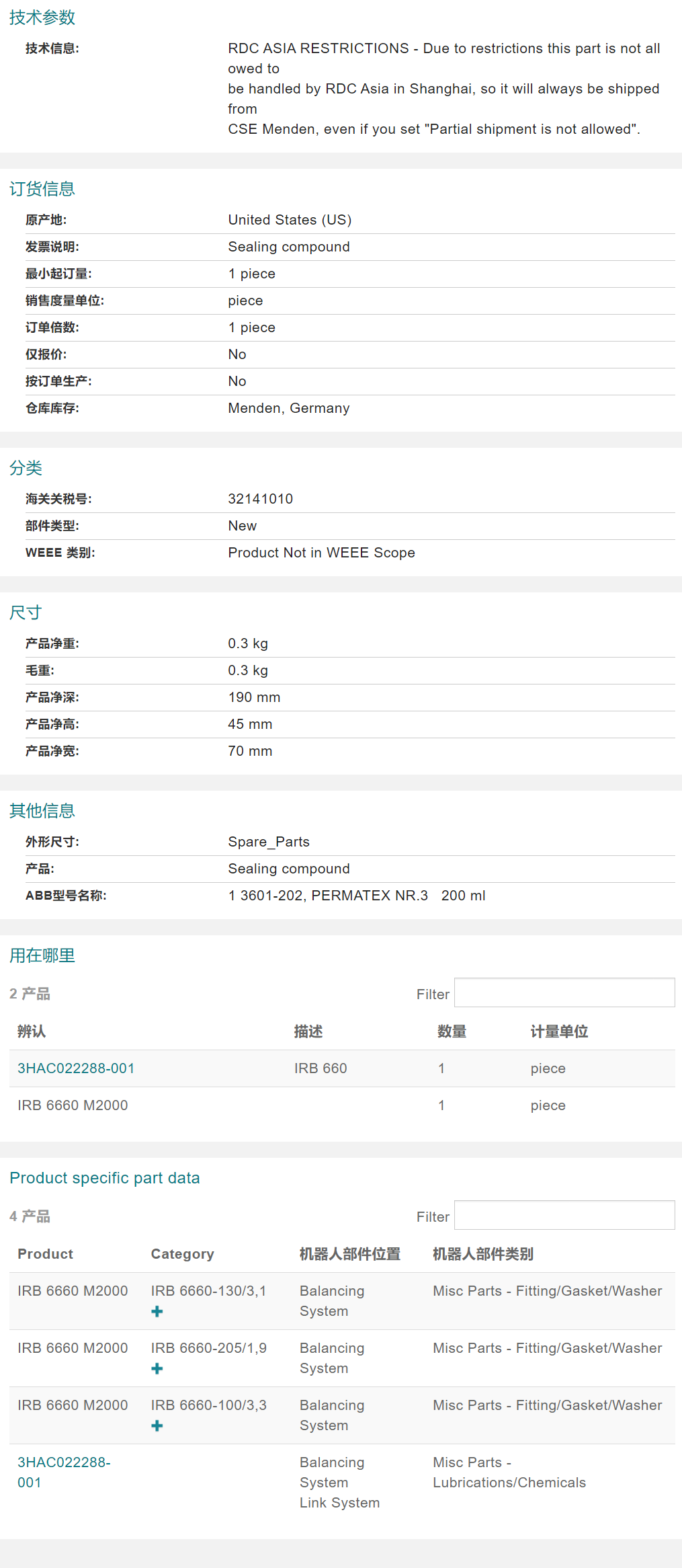This screenshot has height=1568, width=682.
Task: Expand the IRB 6660-205/1,9 plus icon
Action: pos(157,1368)
